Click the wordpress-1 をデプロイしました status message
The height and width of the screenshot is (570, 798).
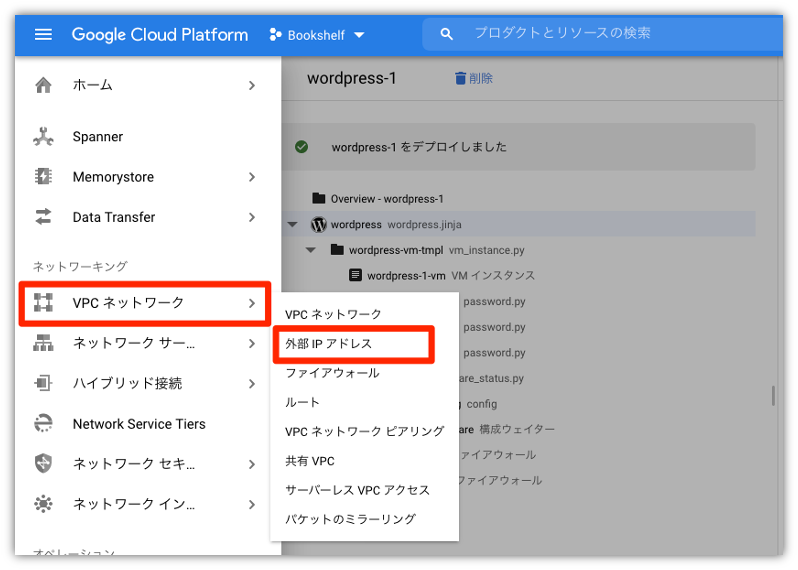pyautogui.click(x=419, y=147)
